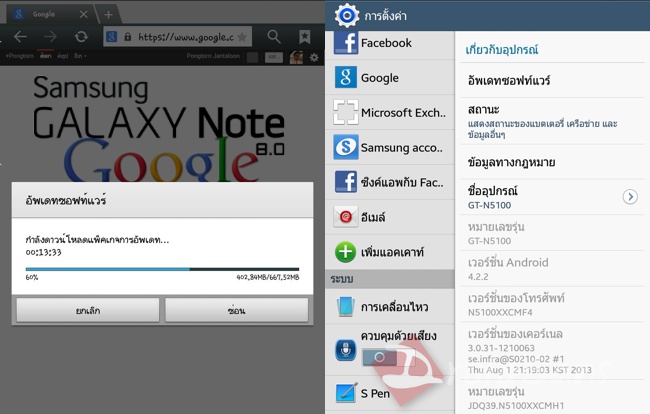Open ซิงค์แอพกับ Fac.. sync icon
The height and width of the screenshot is (414, 650).
[346, 182]
